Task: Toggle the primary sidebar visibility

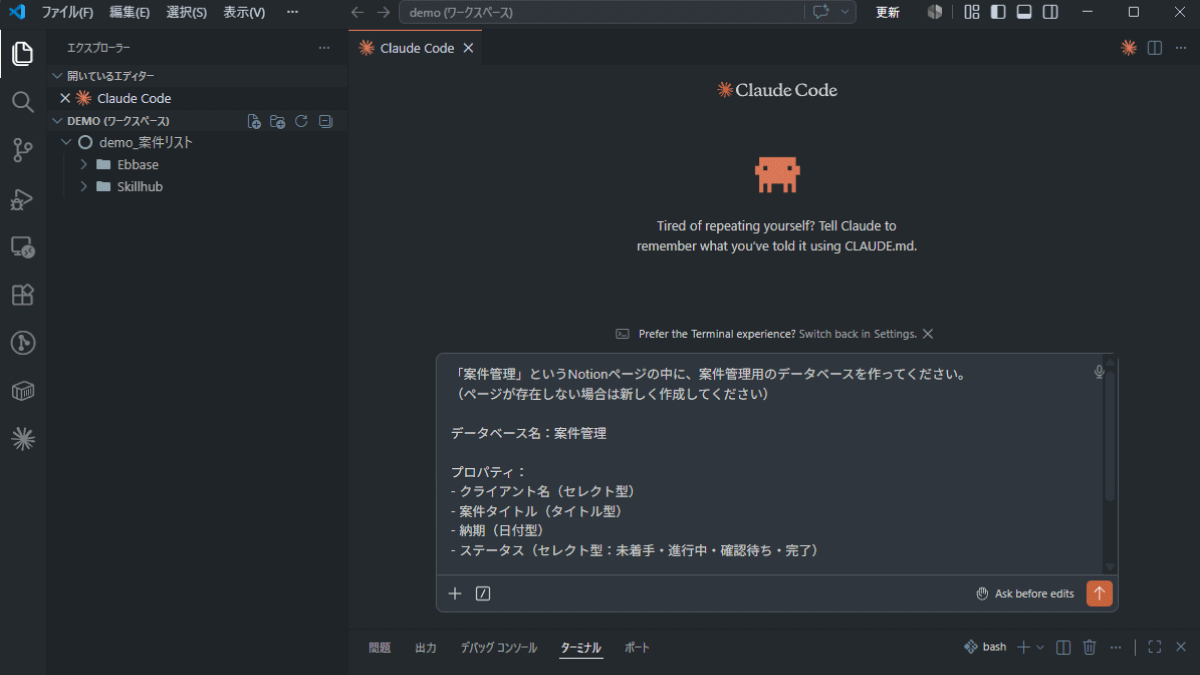Action: 998,12
